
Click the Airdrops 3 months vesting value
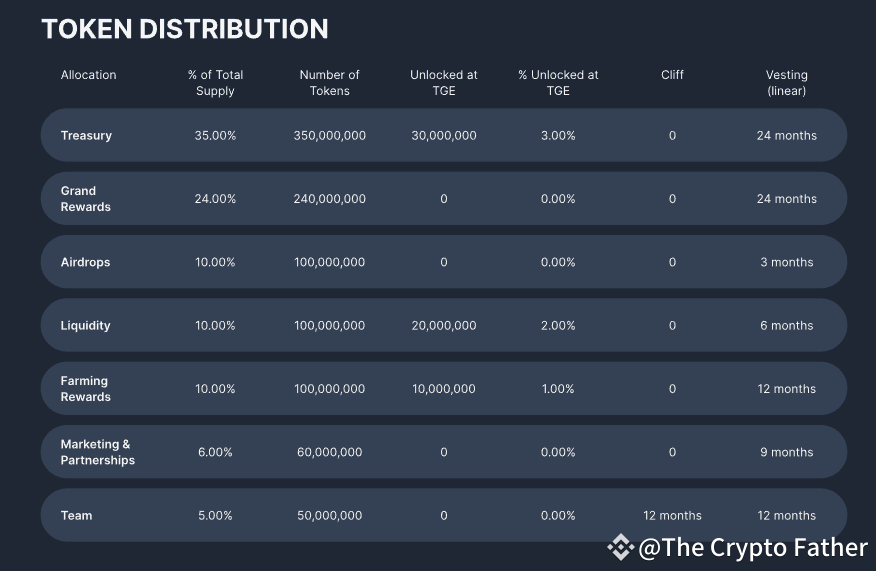pyautogui.click(x=786, y=262)
